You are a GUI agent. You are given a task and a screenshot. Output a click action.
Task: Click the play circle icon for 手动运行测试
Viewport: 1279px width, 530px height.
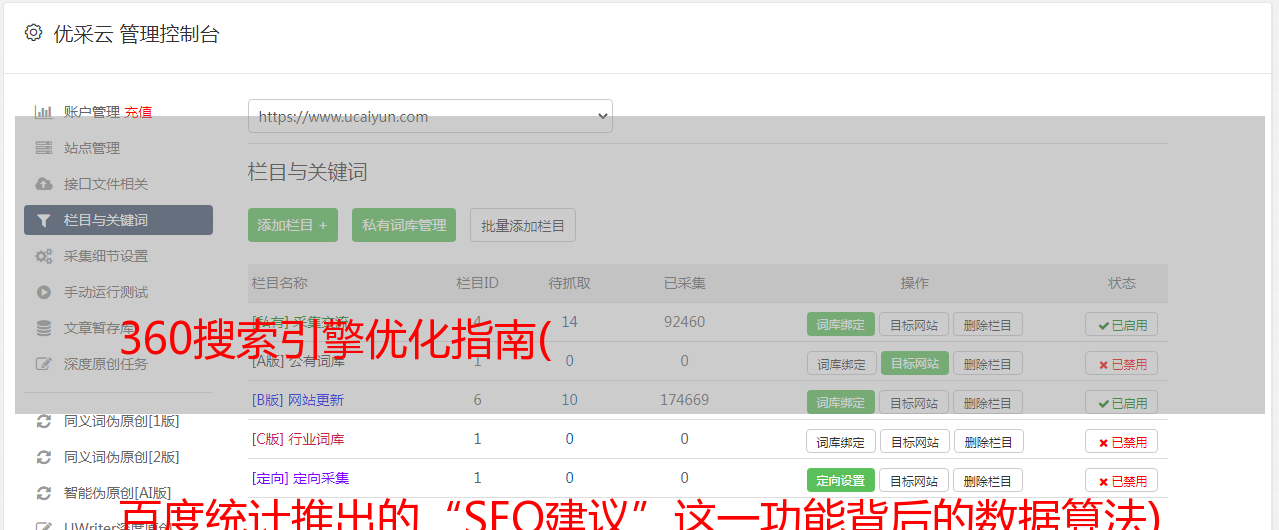tap(43, 292)
